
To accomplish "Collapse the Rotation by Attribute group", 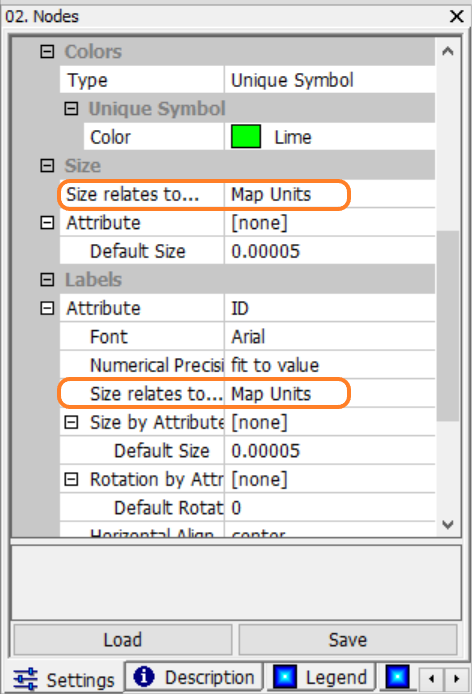I will 71,479.
